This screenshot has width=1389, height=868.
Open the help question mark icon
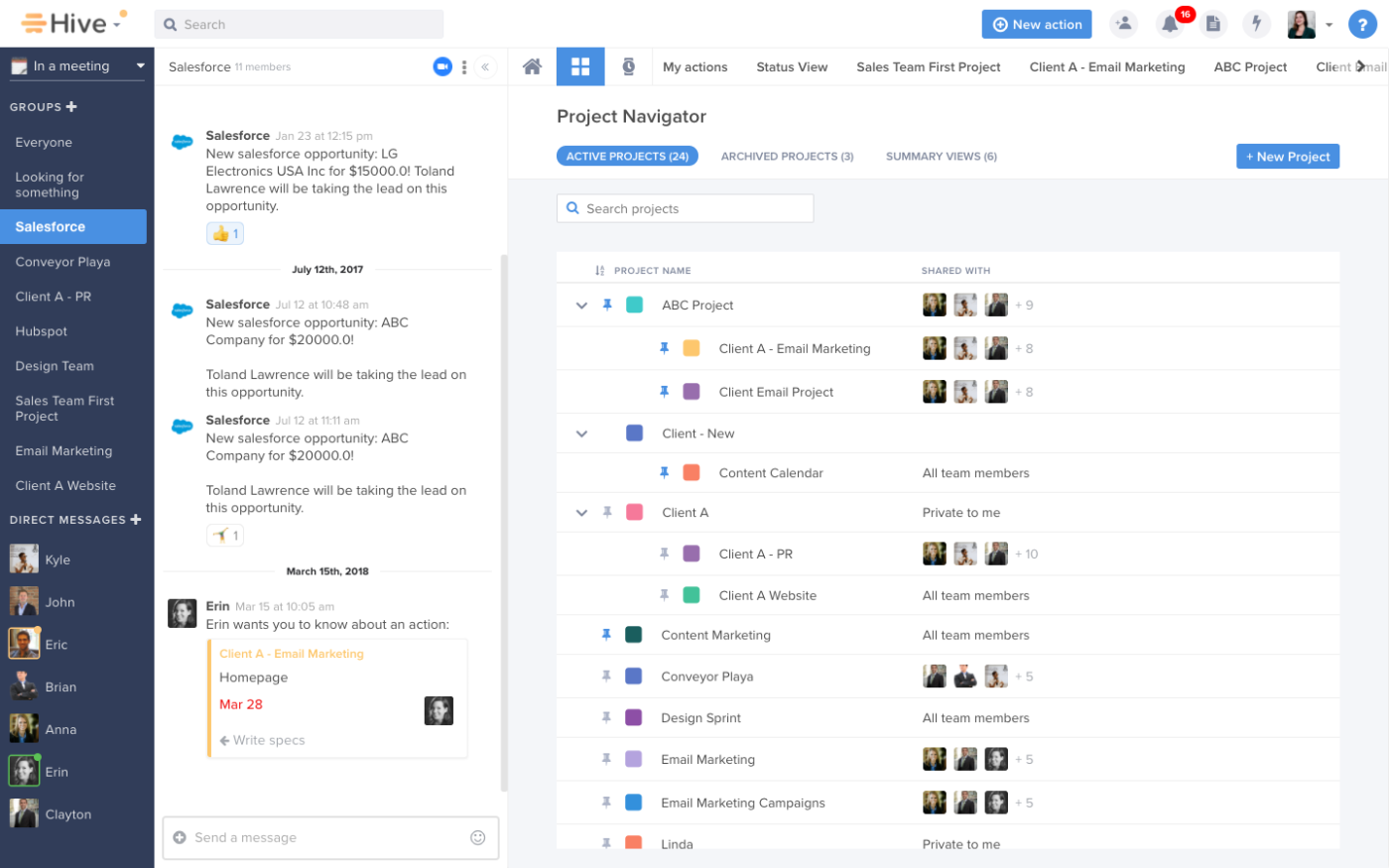click(1362, 24)
